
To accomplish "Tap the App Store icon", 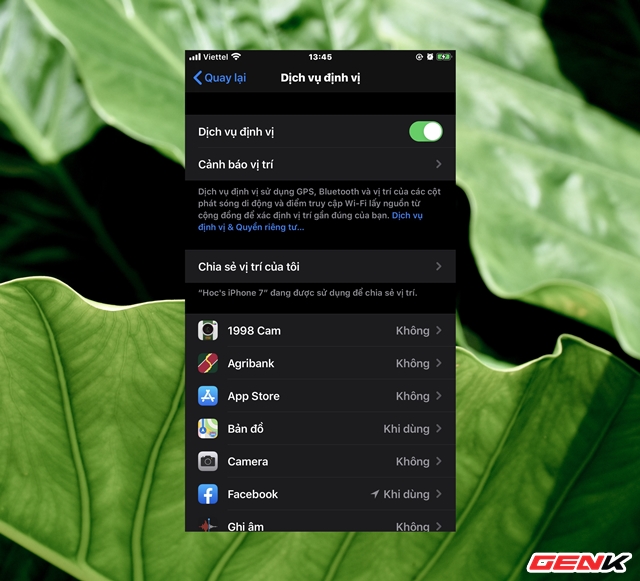I will (x=208, y=396).
